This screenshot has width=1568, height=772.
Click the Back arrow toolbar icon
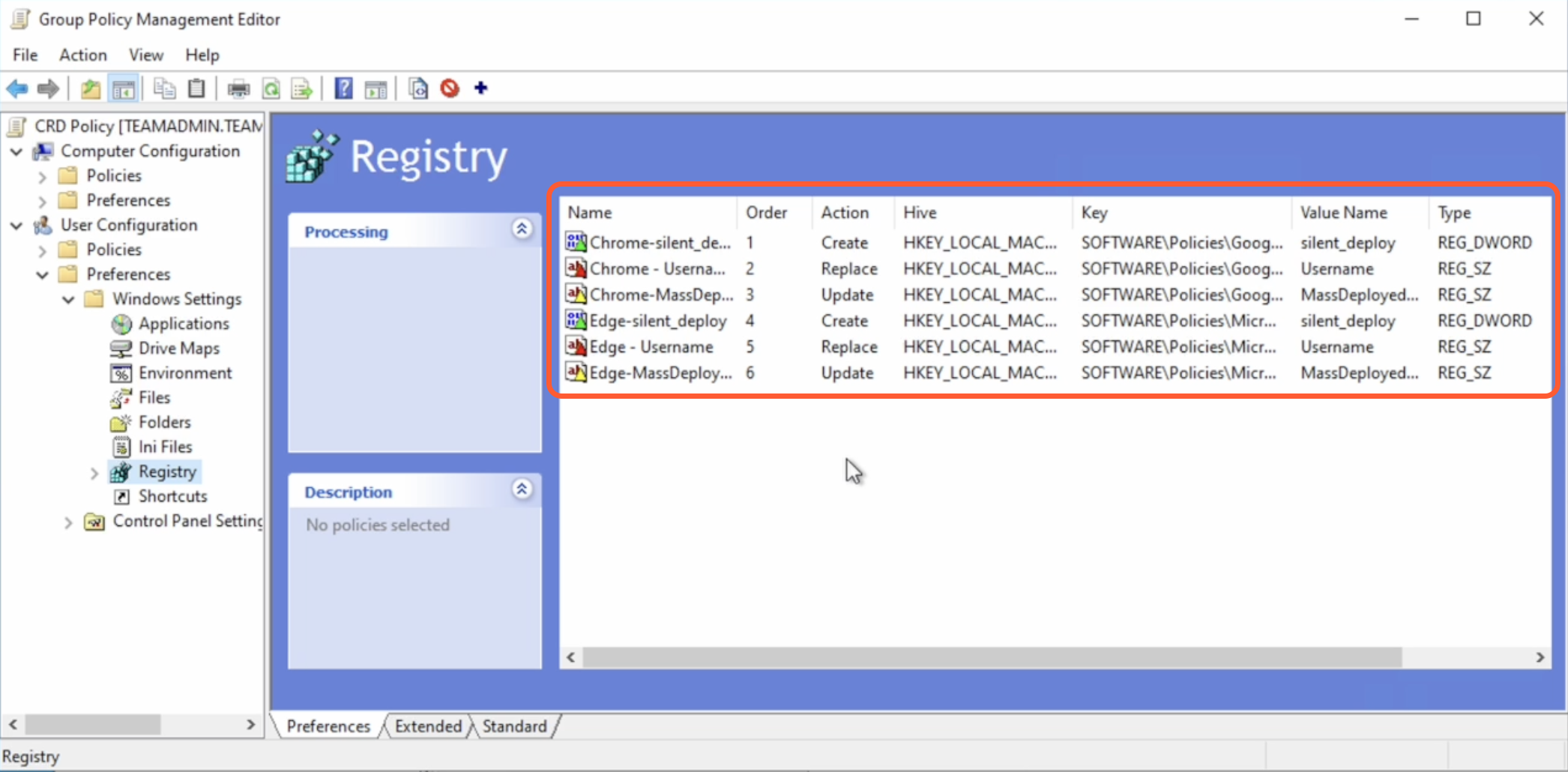(16, 88)
